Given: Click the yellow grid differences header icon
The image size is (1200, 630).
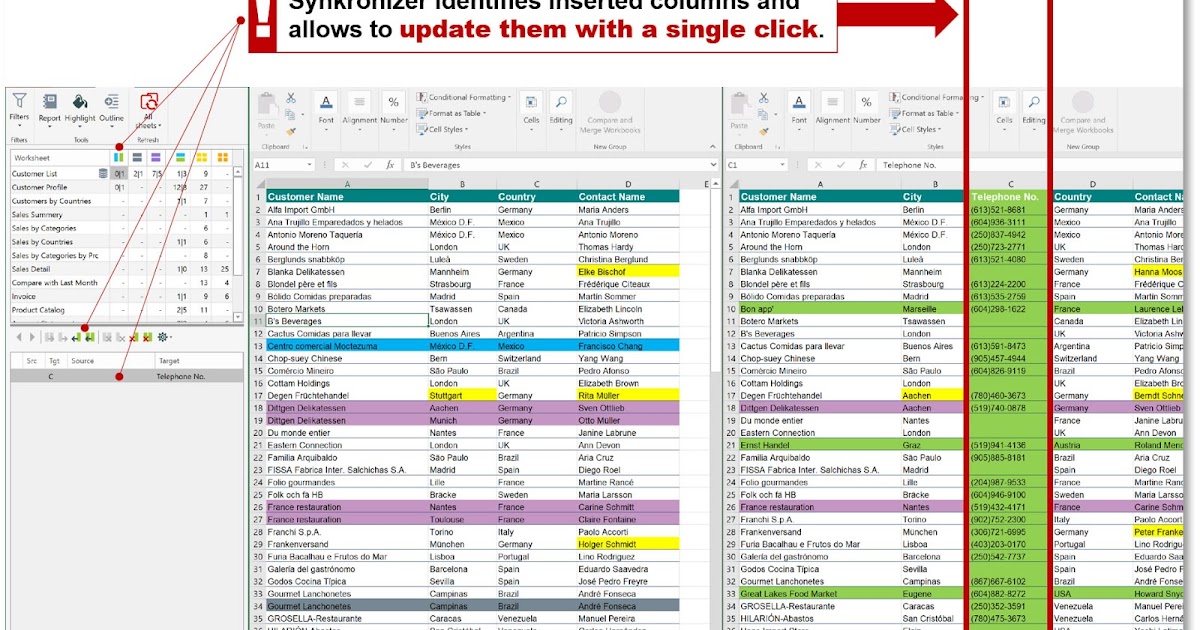Looking at the screenshot, I should (201, 157).
